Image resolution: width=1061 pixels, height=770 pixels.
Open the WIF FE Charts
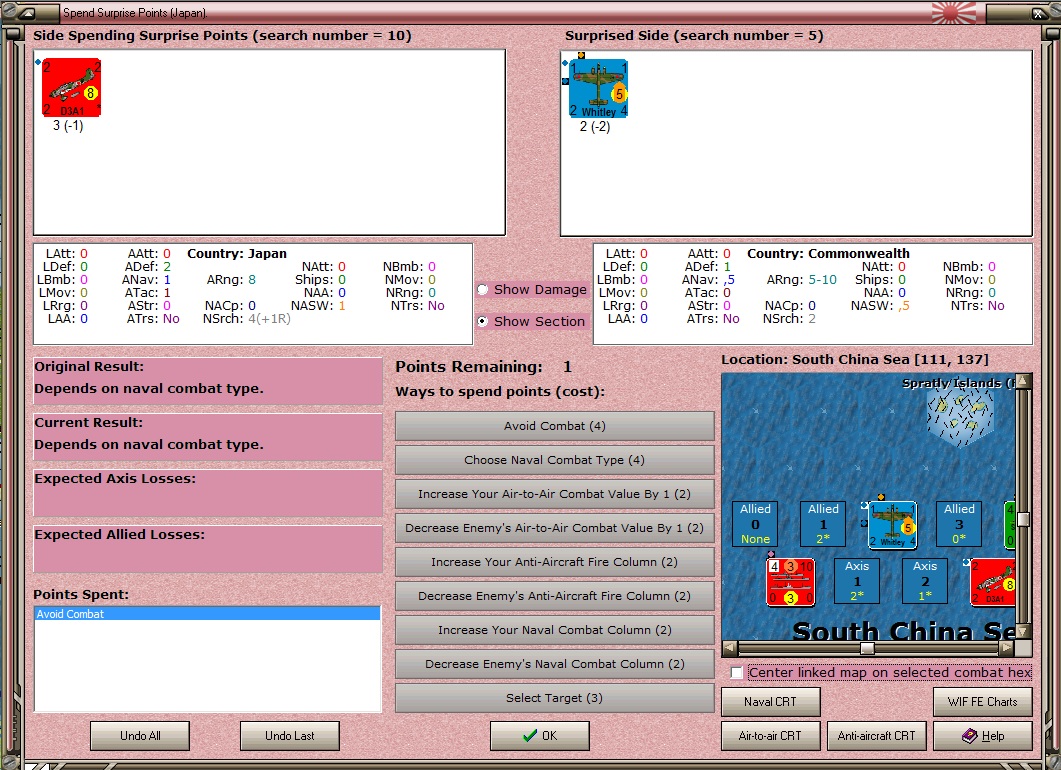click(983, 702)
